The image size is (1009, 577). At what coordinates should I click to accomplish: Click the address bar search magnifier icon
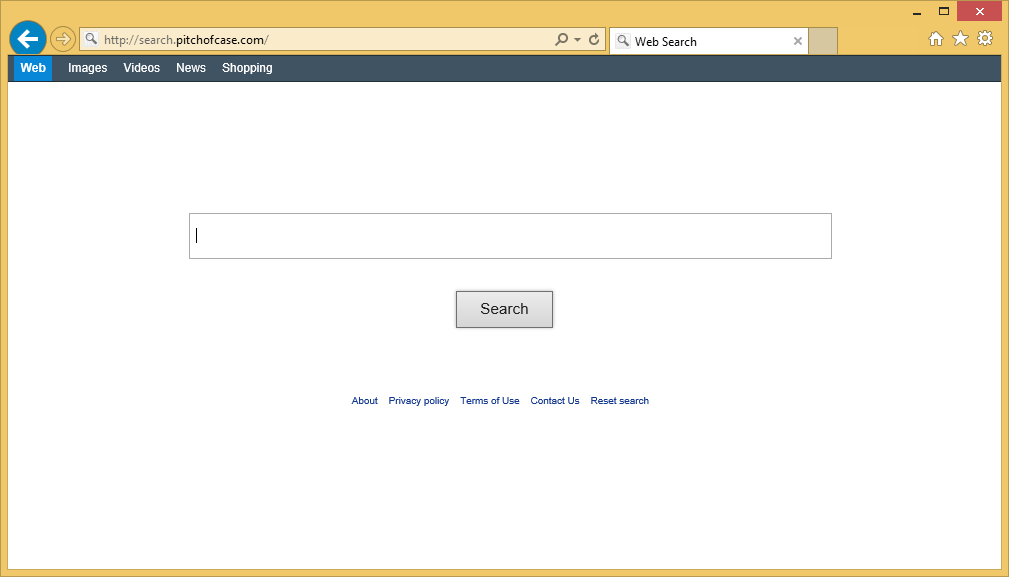(x=562, y=40)
